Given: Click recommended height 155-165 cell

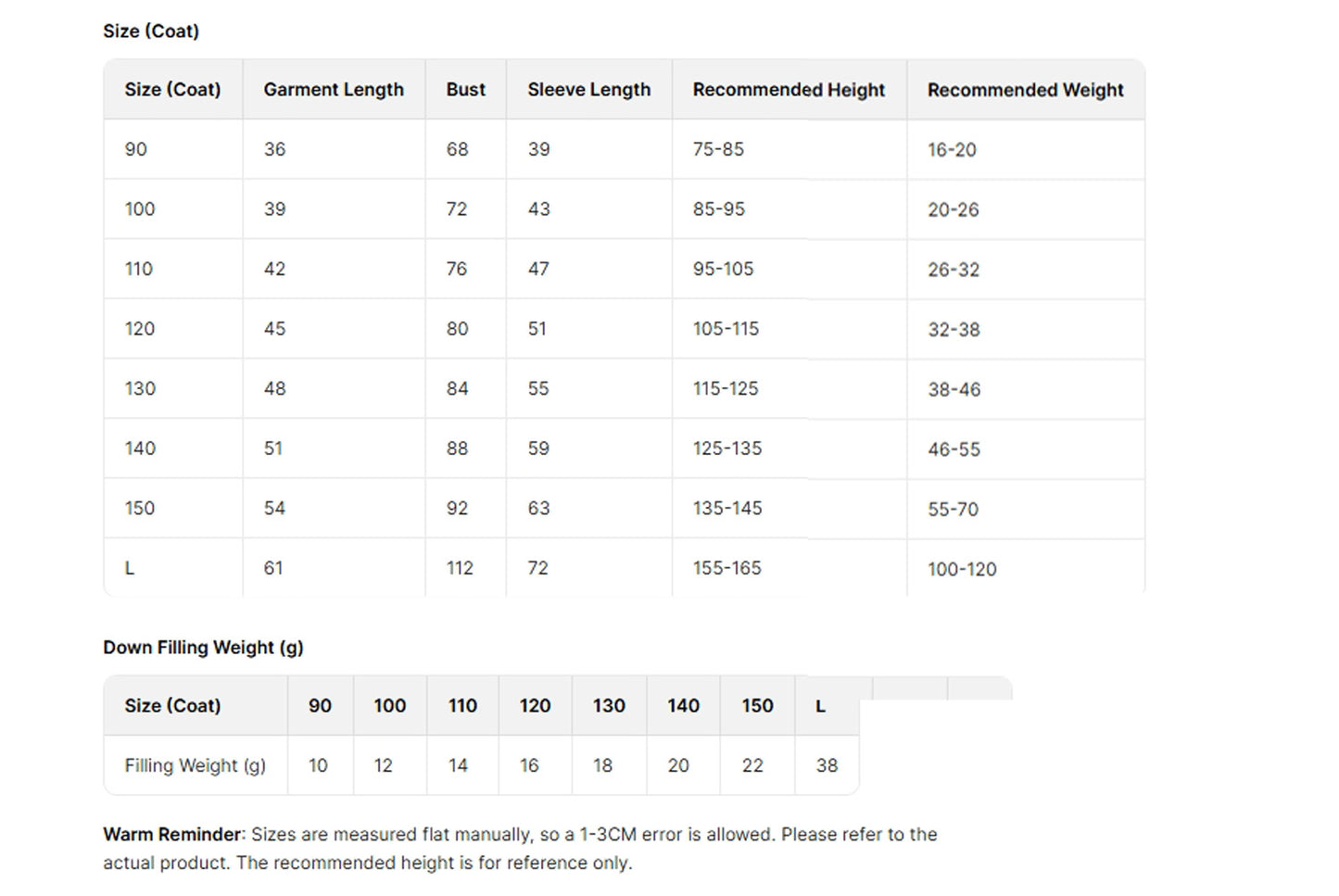Looking at the screenshot, I should [726, 568].
